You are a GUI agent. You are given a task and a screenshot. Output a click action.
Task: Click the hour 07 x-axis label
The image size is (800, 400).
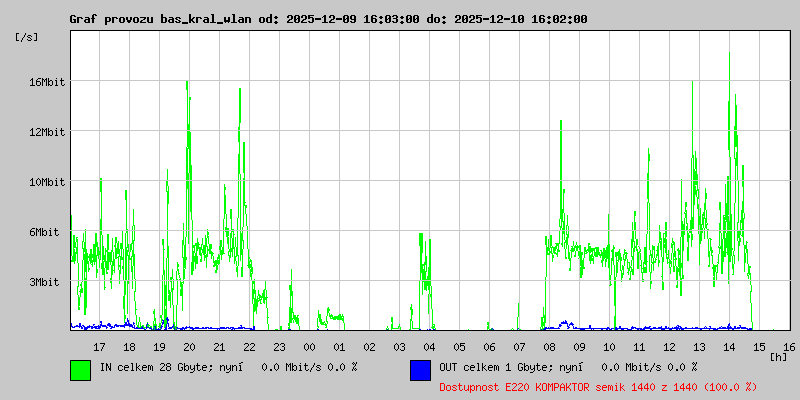[x=519, y=347]
